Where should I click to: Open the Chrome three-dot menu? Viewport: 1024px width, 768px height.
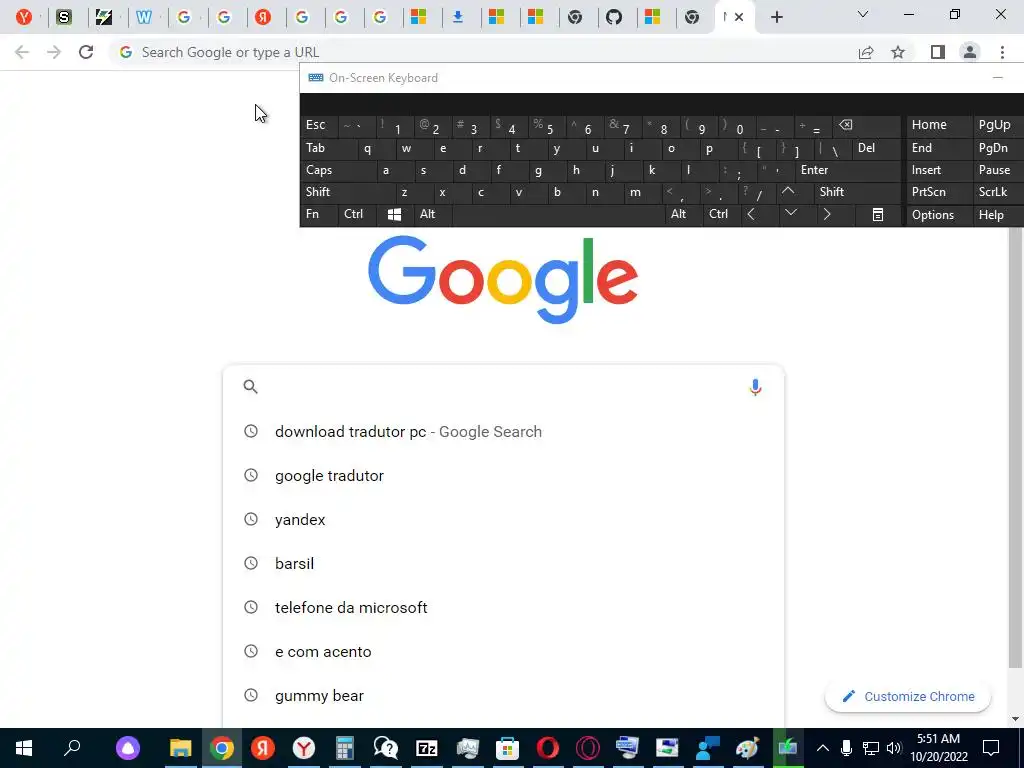[1002, 52]
